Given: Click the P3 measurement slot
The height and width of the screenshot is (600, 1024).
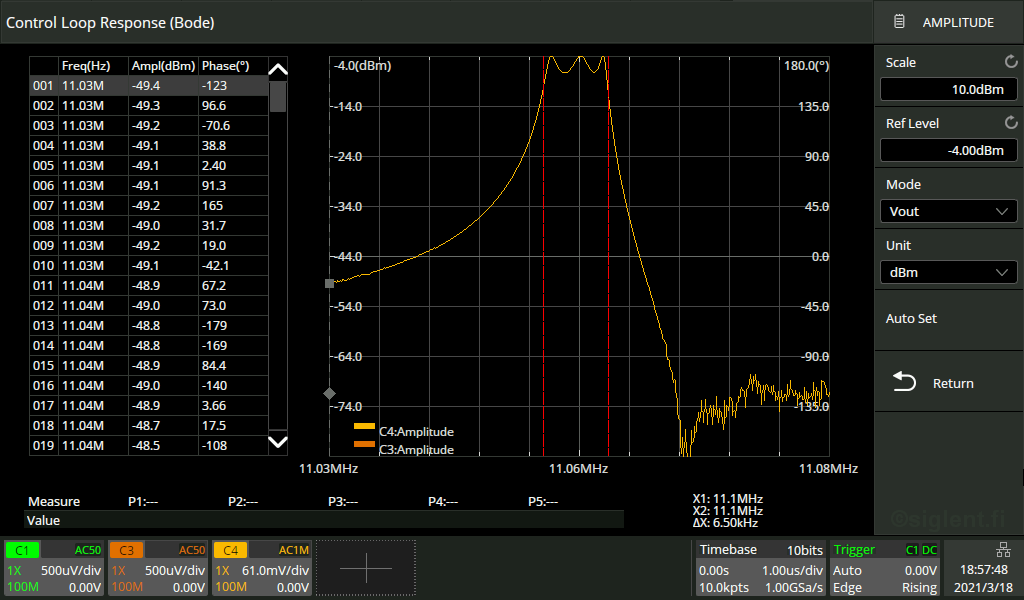Looking at the screenshot, I should click(343, 501).
